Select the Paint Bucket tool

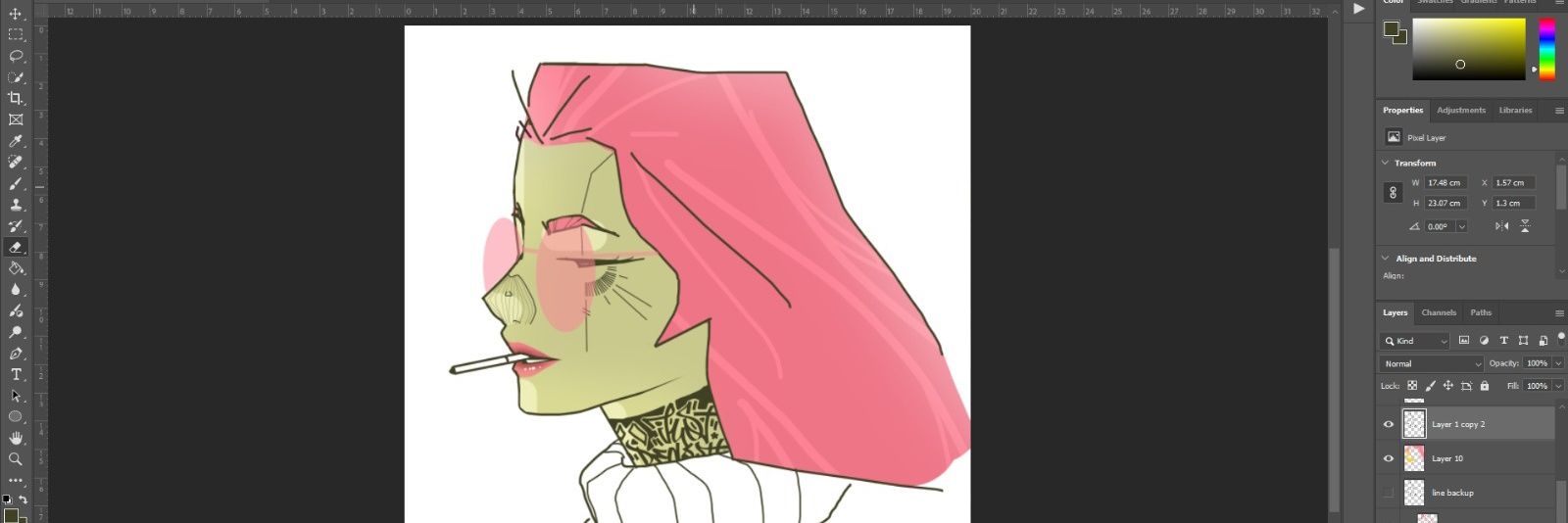coord(16,267)
